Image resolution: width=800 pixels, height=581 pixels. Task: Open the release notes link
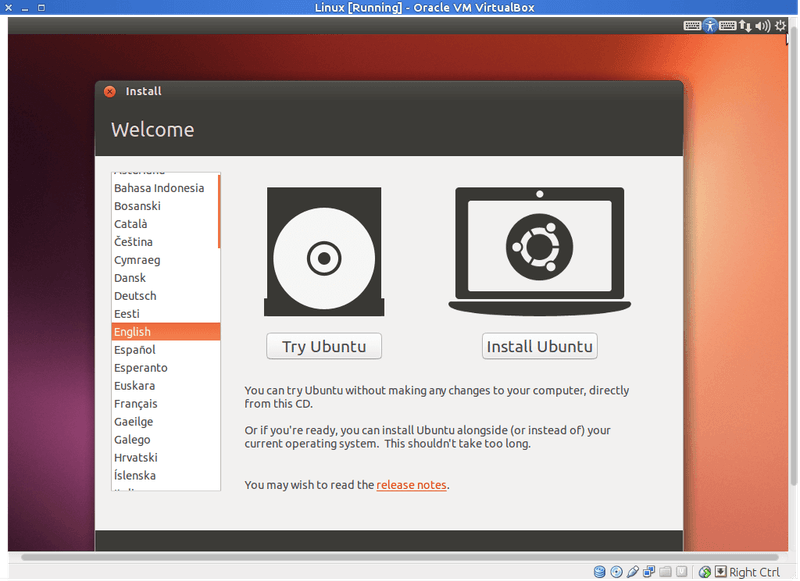[411, 485]
